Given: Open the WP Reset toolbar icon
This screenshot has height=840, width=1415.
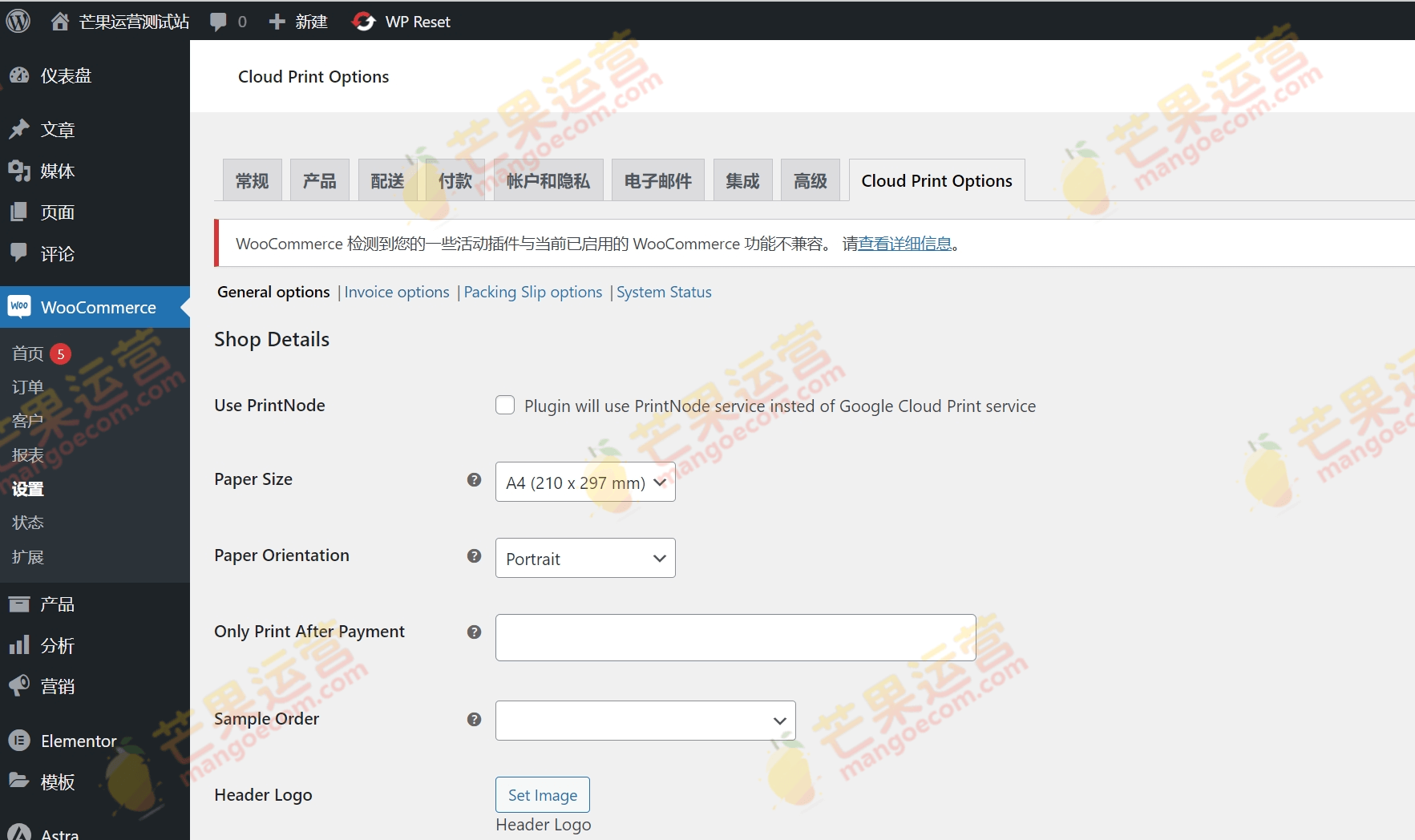Looking at the screenshot, I should [x=365, y=21].
